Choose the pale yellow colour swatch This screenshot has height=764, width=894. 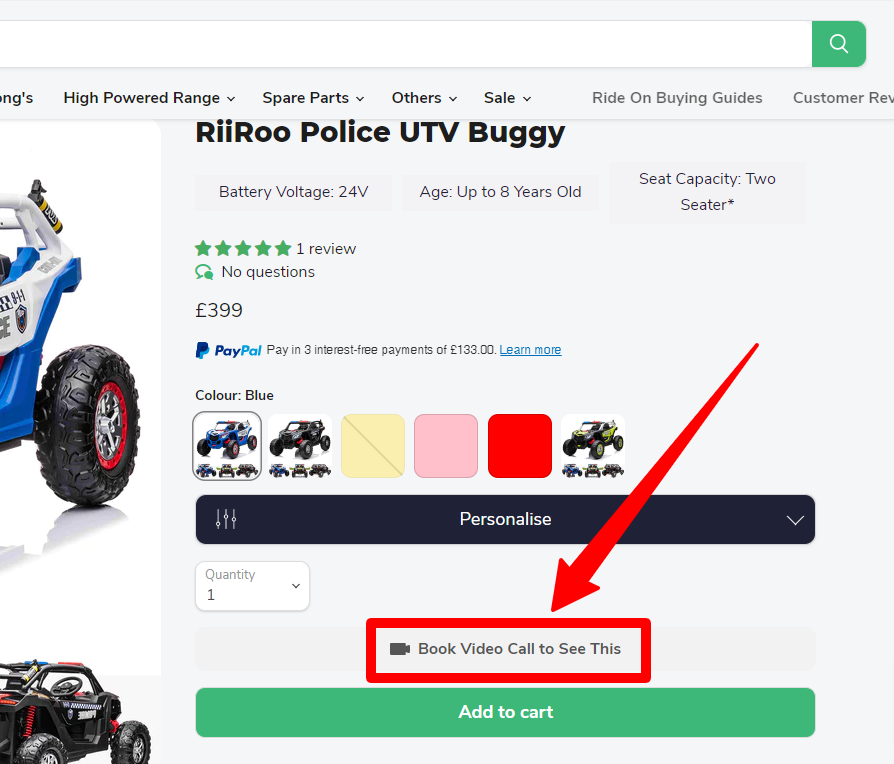click(373, 446)
